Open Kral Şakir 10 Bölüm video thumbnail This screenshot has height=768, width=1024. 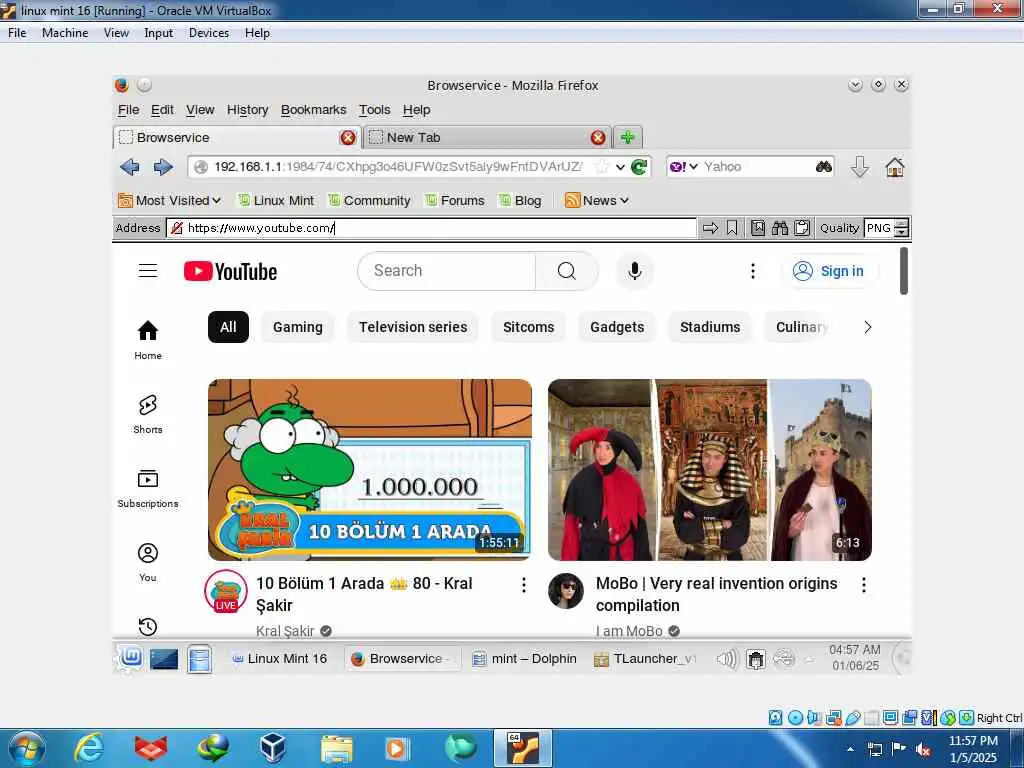(x=370, y=470)
